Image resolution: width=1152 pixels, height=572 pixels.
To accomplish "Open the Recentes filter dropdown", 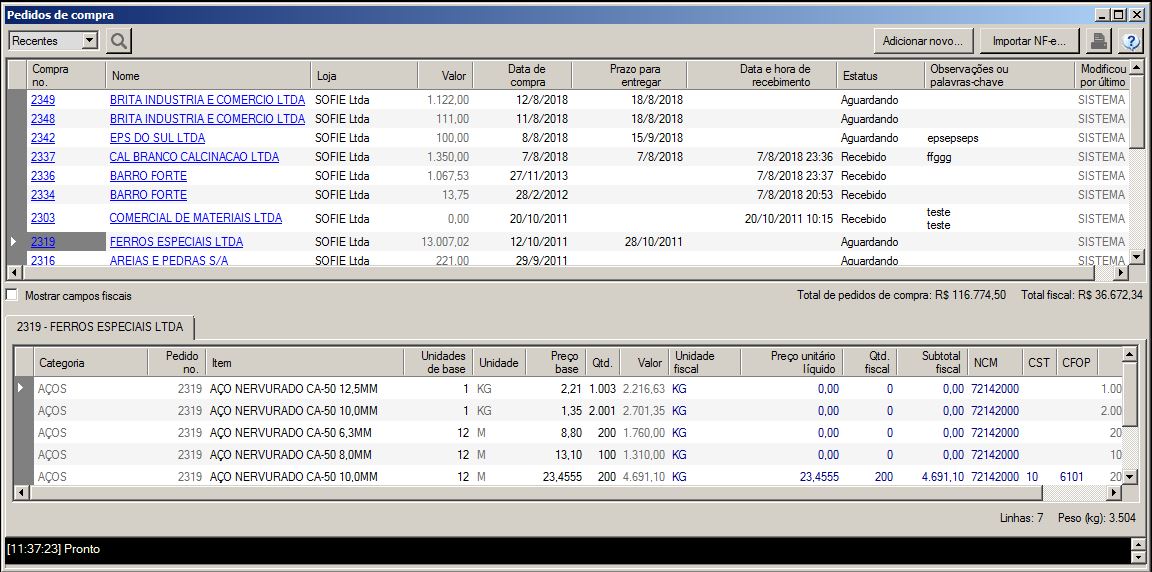I will coord(89,41).
